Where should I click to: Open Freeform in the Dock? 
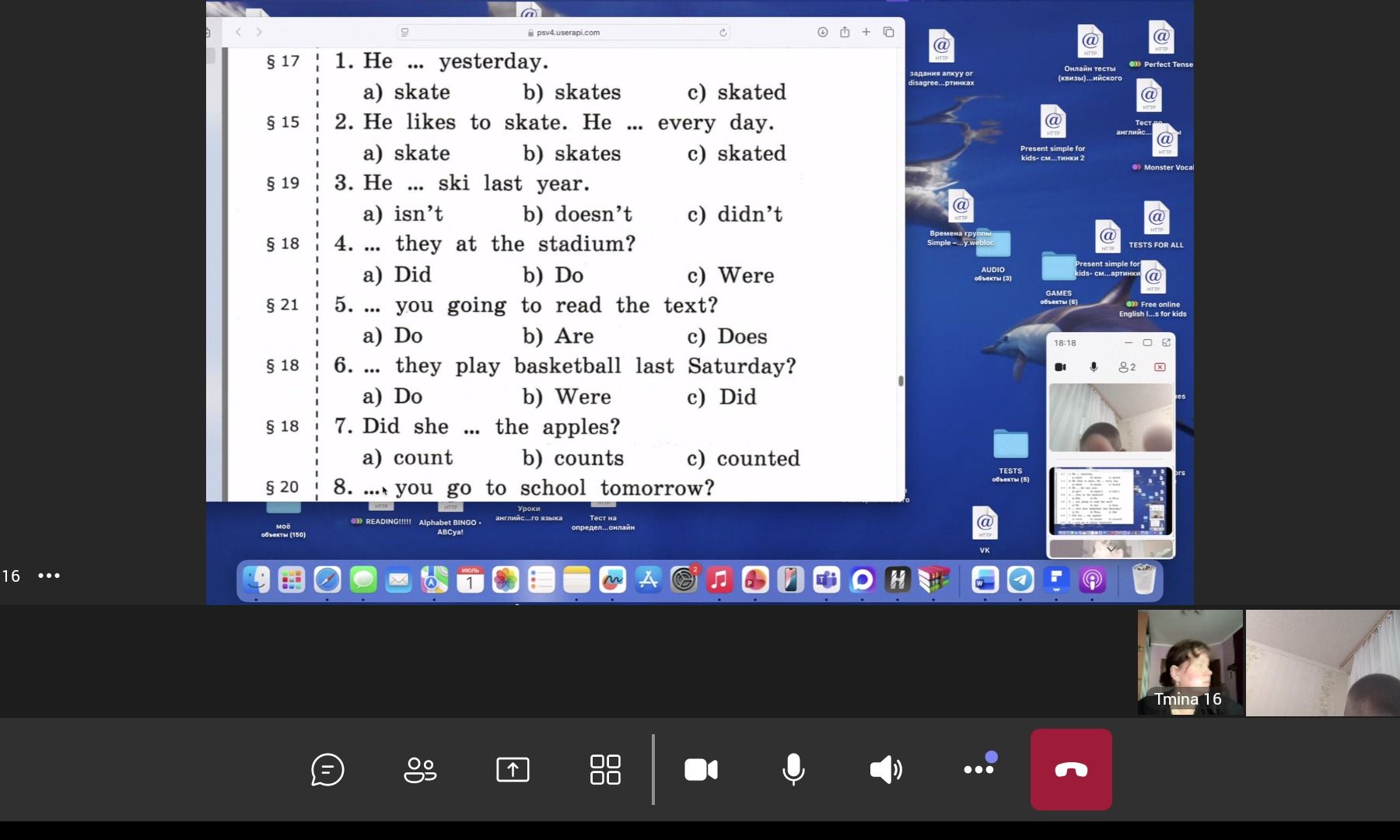pos(613,579)
